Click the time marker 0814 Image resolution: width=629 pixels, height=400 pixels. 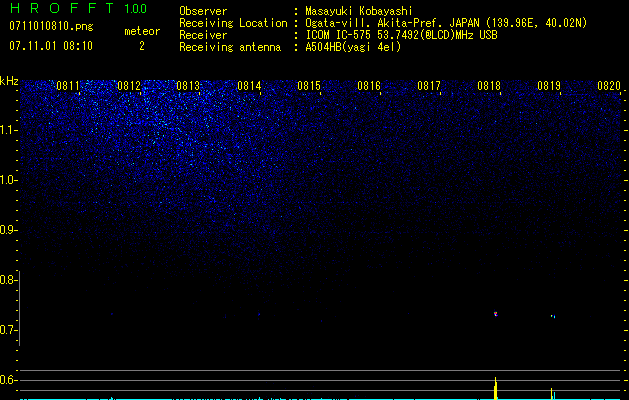pyautogui.click(x=249, y=86)
